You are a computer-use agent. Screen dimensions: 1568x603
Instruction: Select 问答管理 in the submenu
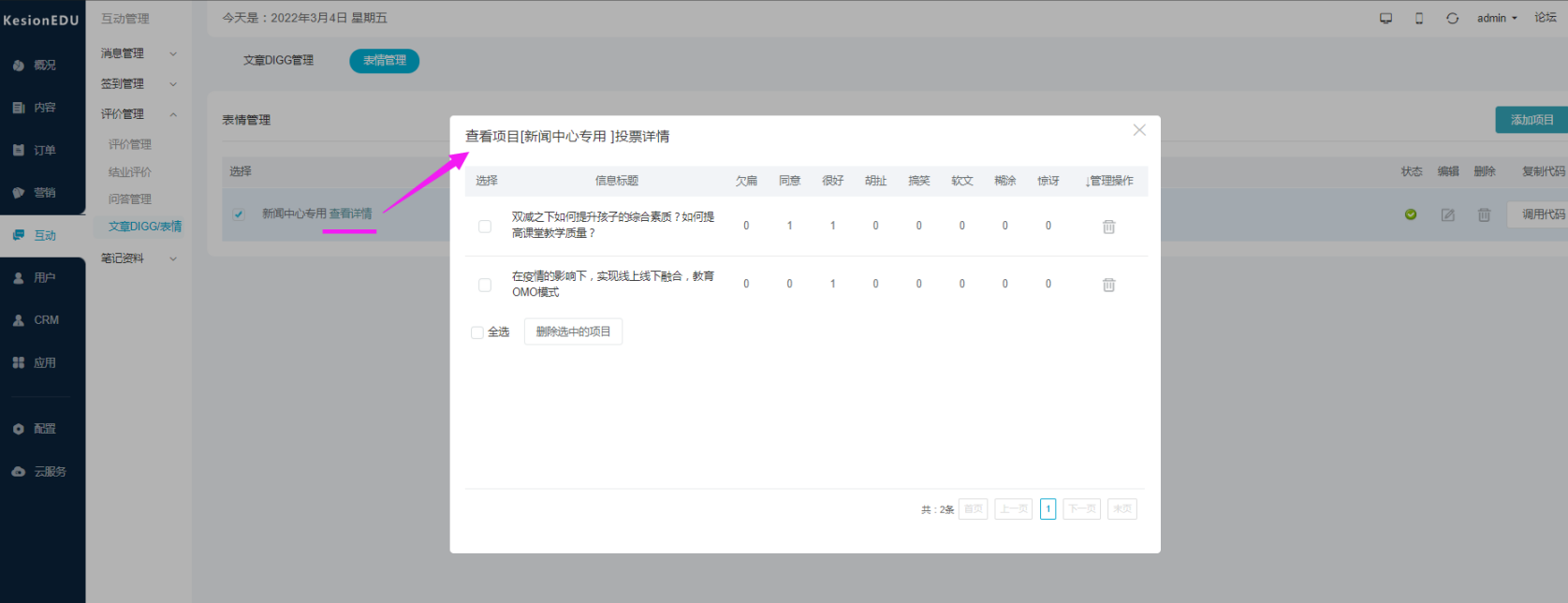[129, 199]
